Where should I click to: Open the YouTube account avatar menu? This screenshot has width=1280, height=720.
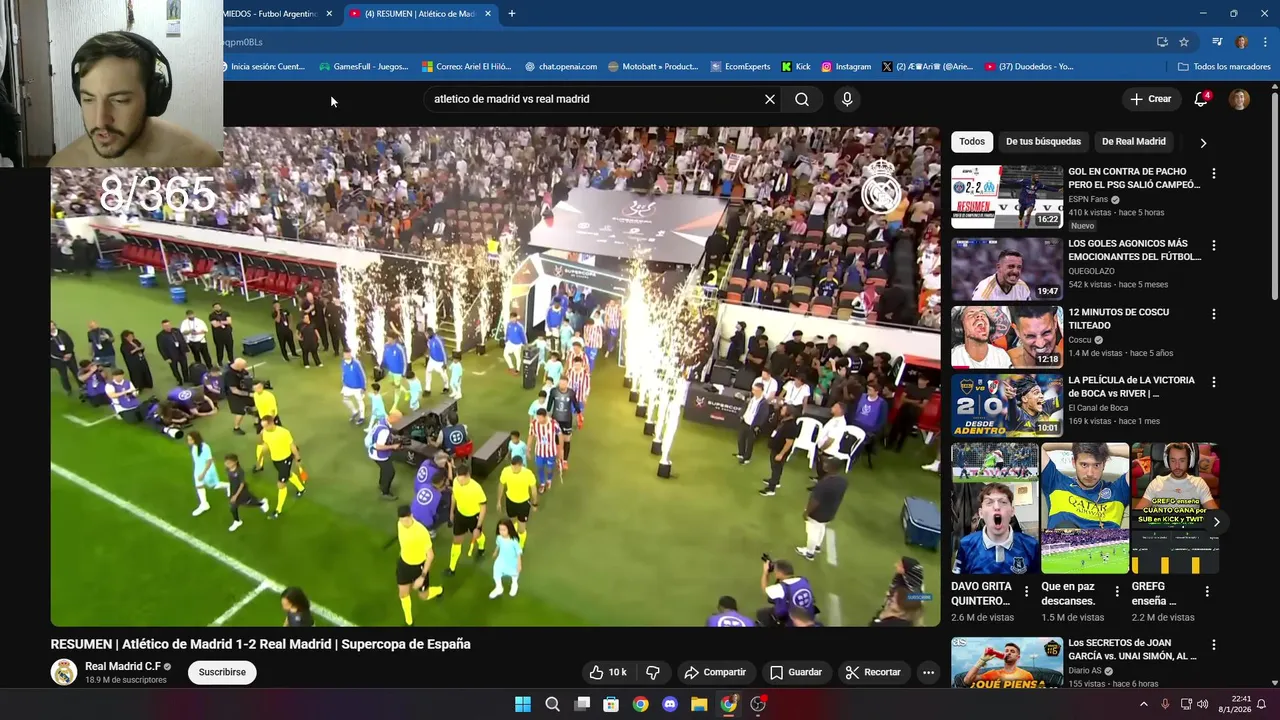[x=1239, y=99]
